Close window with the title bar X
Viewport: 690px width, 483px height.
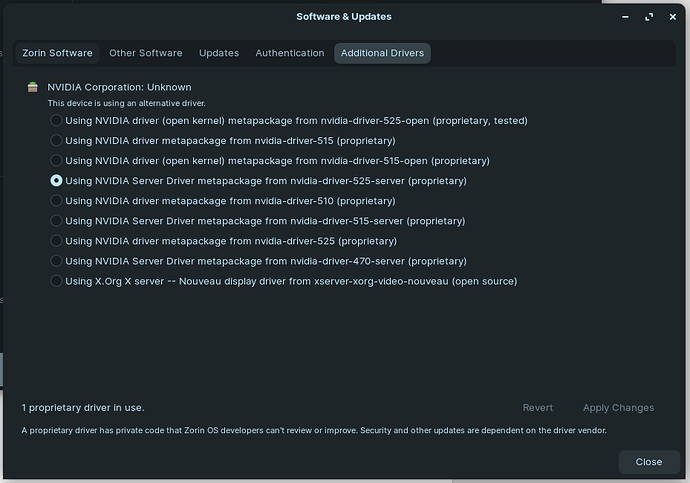click(x=672, y=17)
